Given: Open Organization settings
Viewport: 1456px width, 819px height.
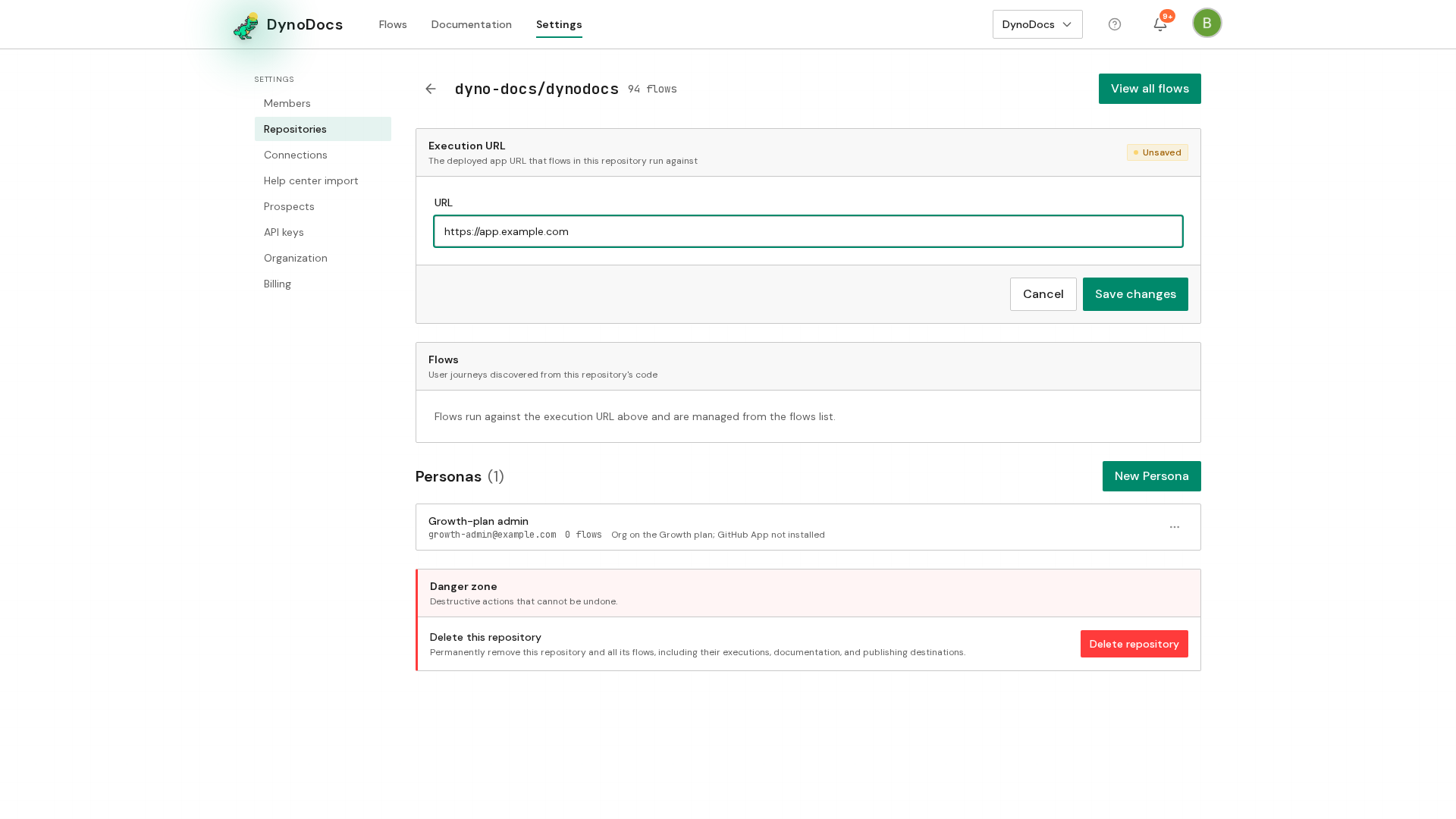Looking at the screenshot, I should [323, 258].
